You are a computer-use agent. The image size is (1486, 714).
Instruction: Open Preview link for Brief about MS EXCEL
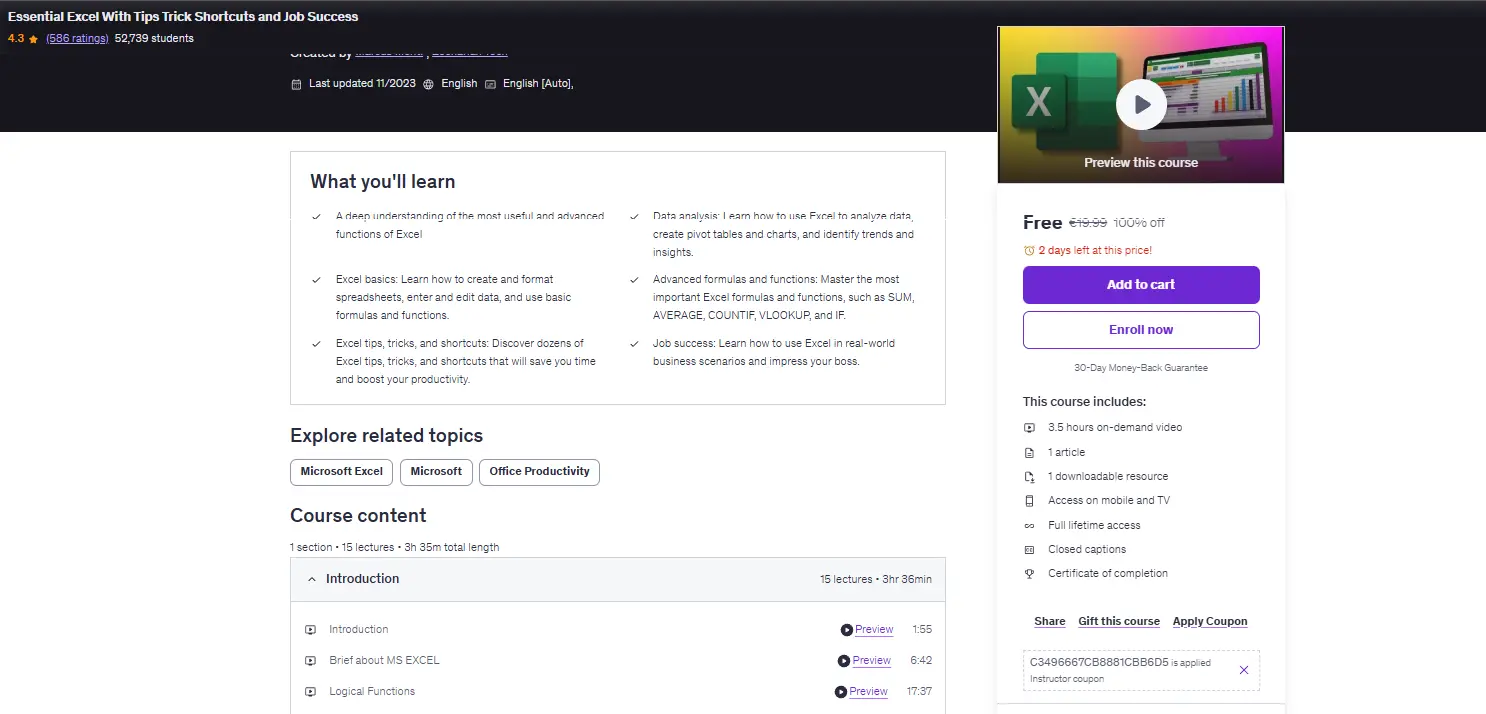click(x=872, y=661)
